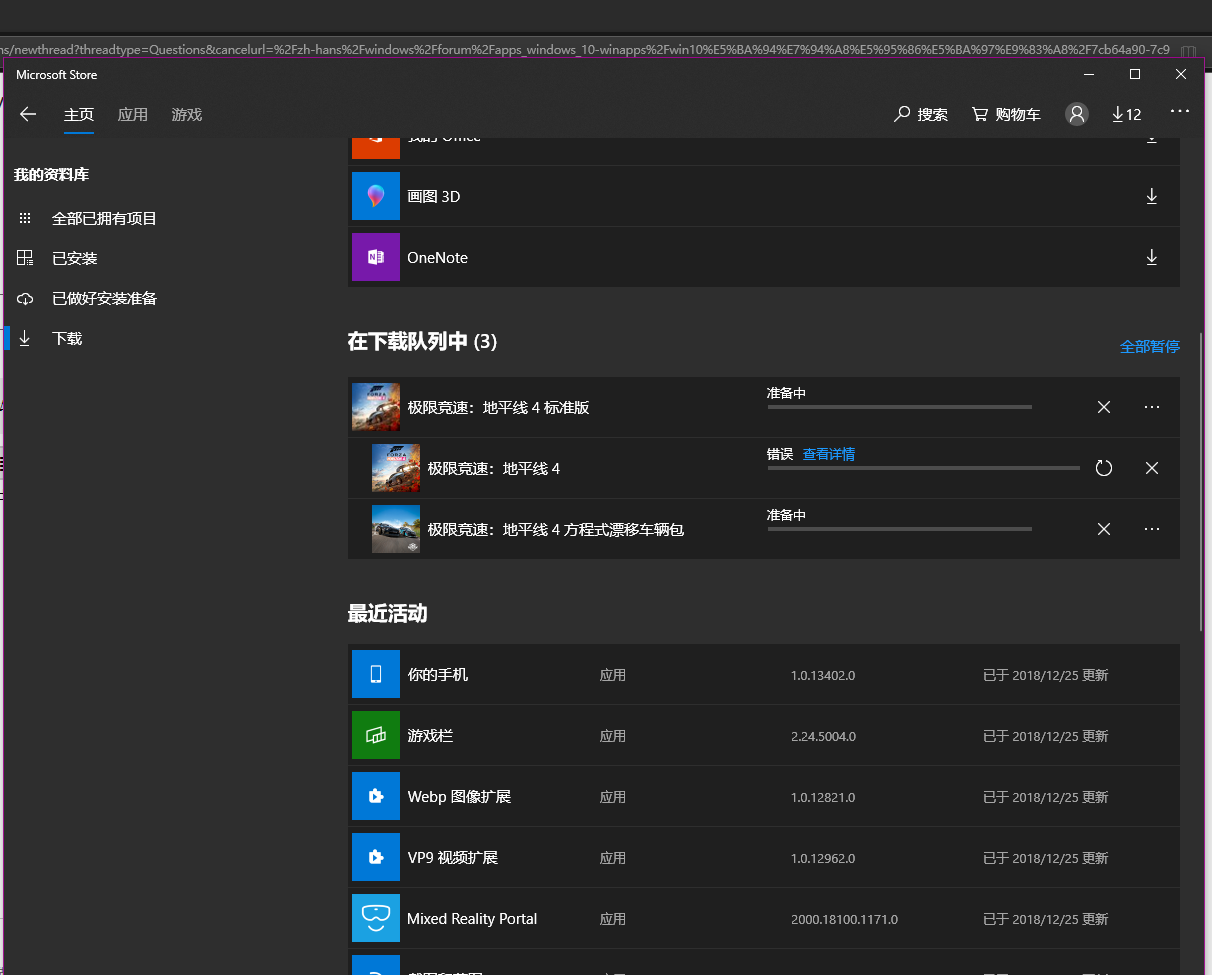Click progress bar of 地平线 4 标准版
This screenshot has width=1212, height=975.
pyautogui.click(x=899, y=407)
